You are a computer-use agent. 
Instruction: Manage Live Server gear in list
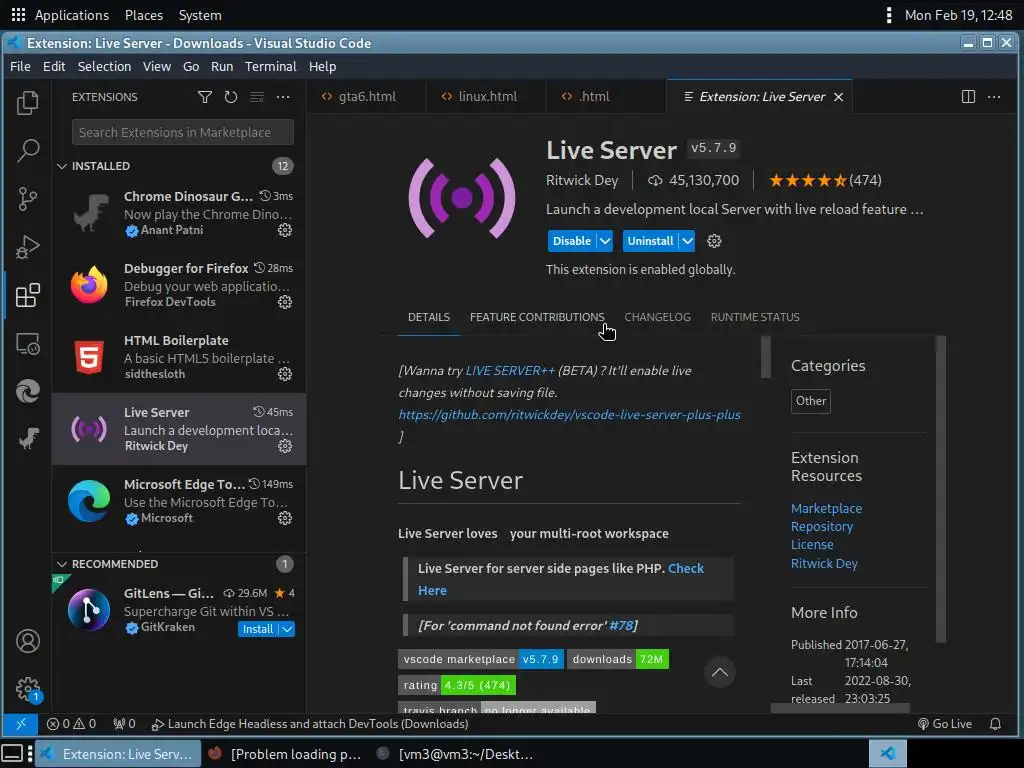[x=285, y=446]
